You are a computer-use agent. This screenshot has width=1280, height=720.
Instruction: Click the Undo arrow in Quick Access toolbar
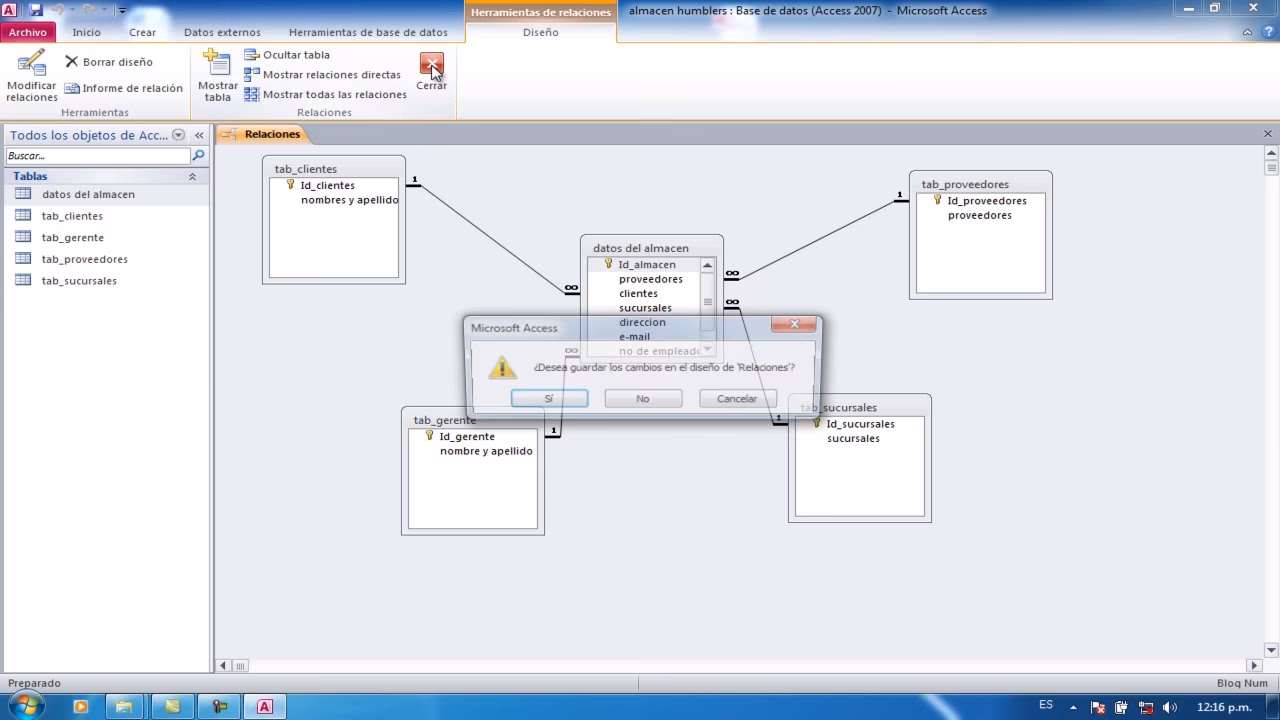click(x=58, y=10)
